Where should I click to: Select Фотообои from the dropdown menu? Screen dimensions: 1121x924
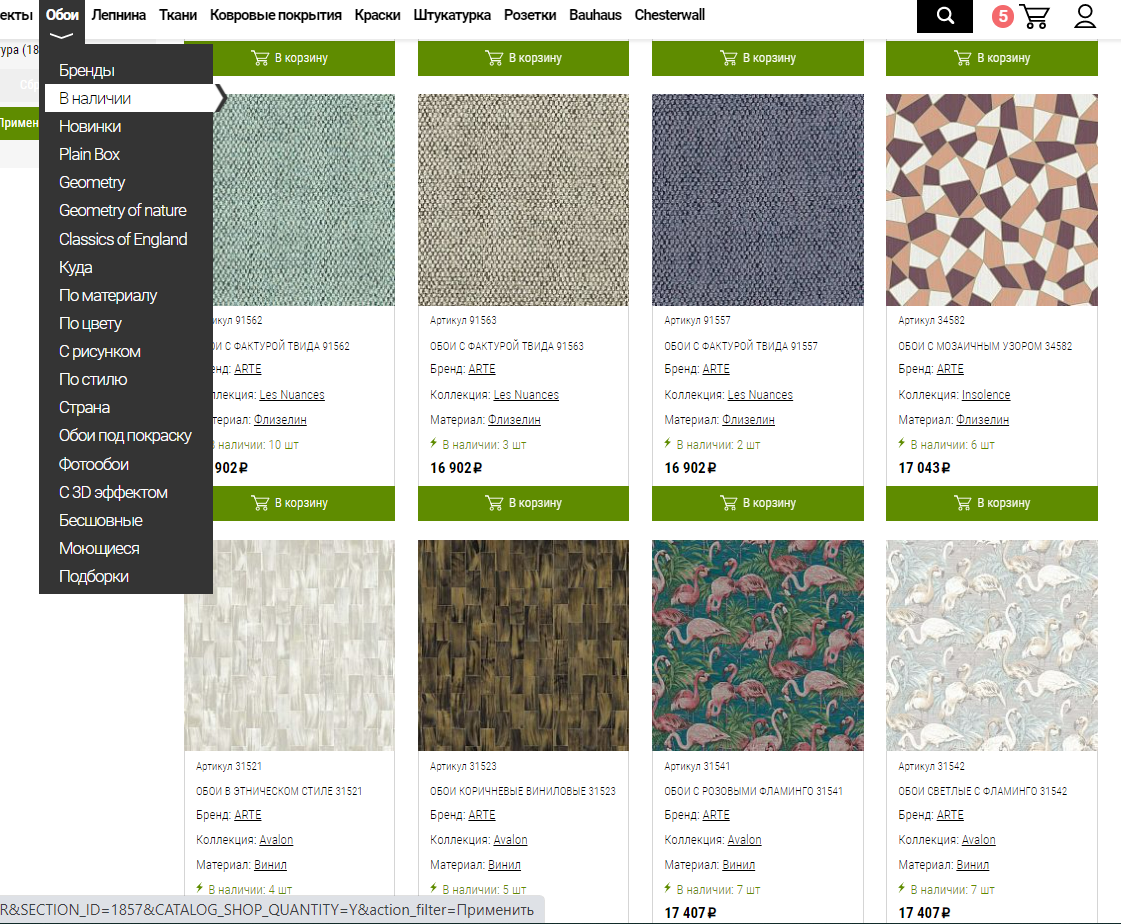pyautogui.click(x=93, y=464)
